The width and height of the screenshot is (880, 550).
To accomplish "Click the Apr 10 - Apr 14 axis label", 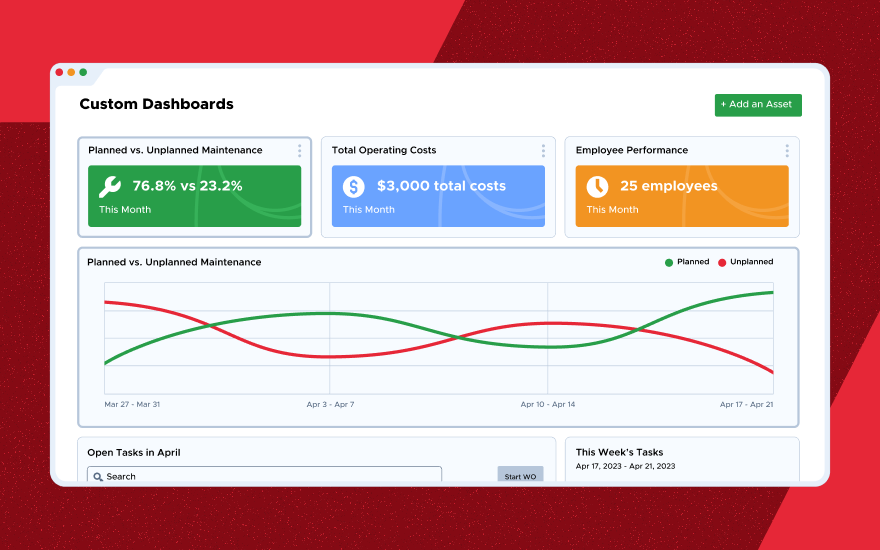I will tap(548, 405).
